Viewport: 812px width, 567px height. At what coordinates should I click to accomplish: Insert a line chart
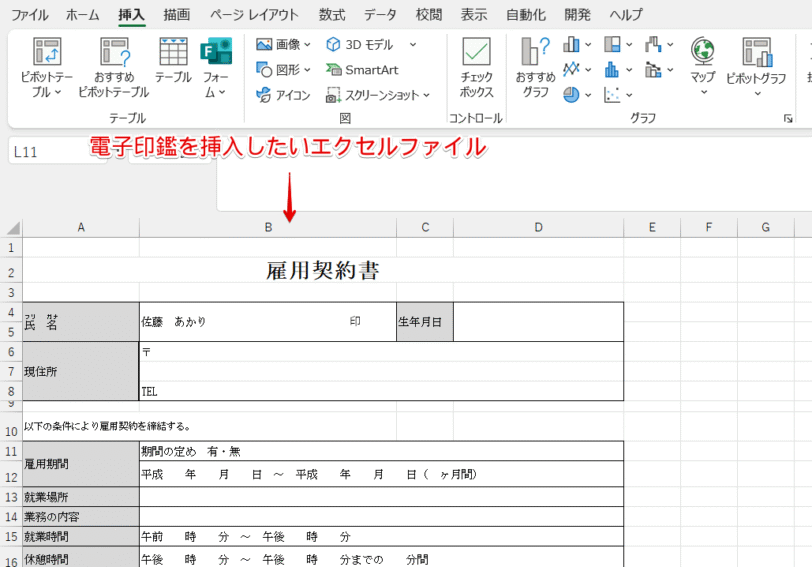[x=571, y=69]
